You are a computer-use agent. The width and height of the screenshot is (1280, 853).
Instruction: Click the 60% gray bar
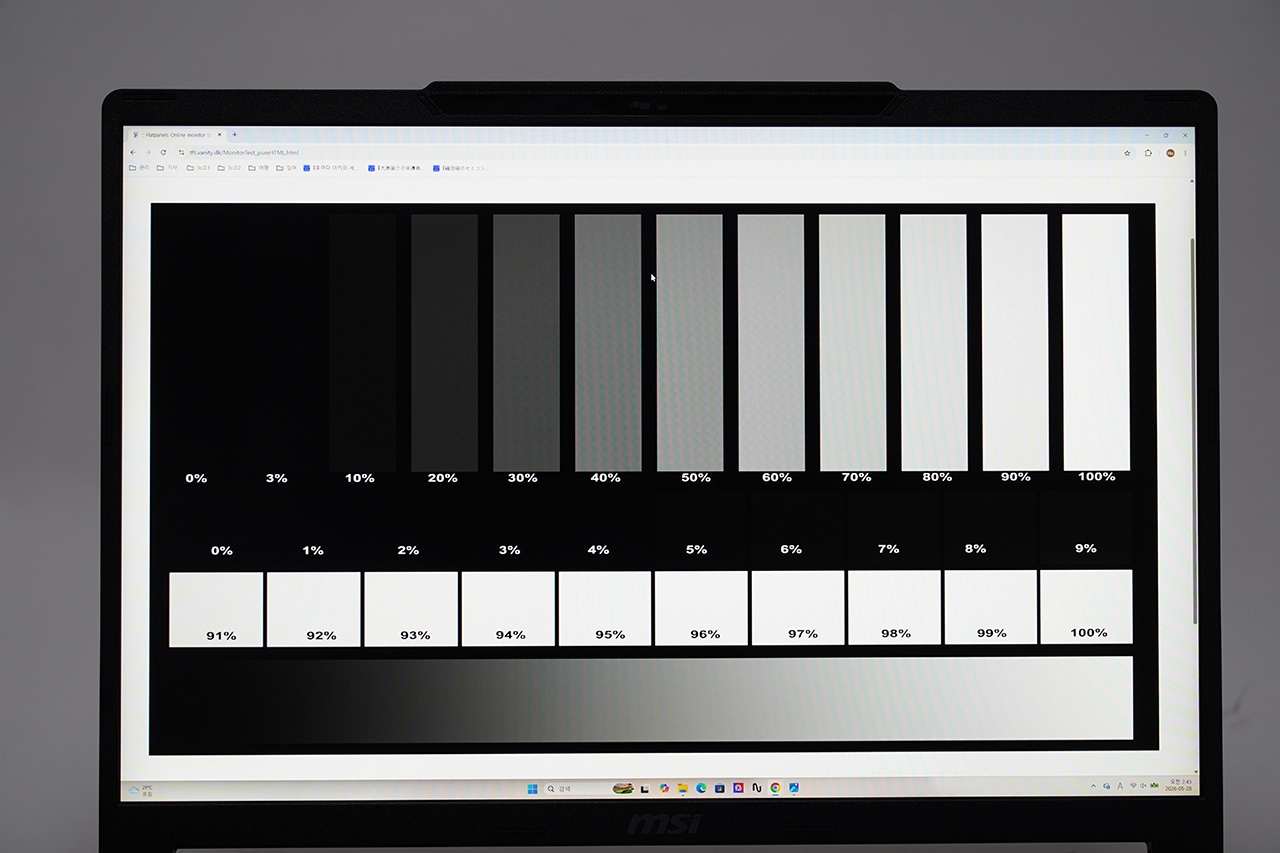771,342
